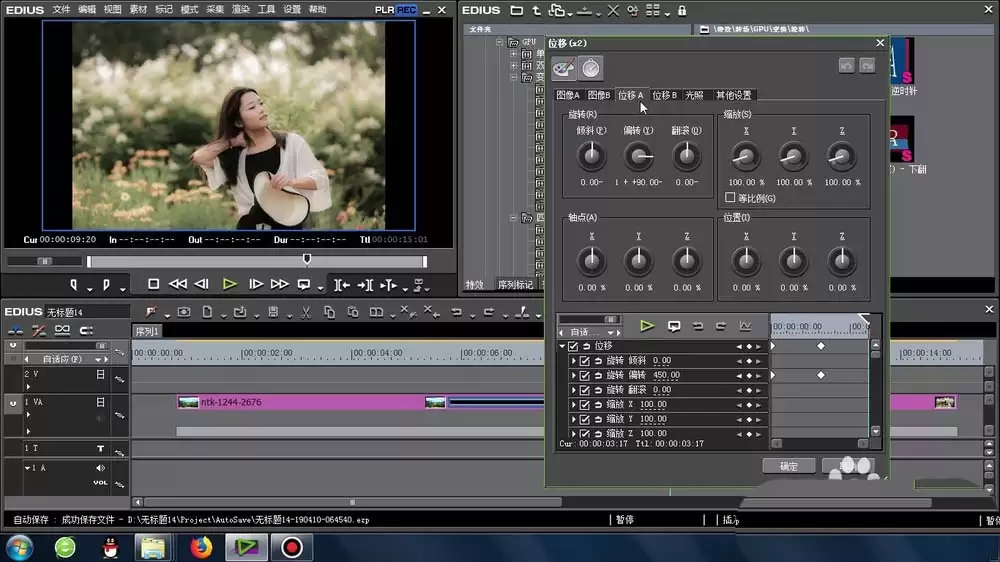The width and height of the screenshot is (1000, 562).
Task: Open the 序列标记 panel tab
Action: coord(515,285)
